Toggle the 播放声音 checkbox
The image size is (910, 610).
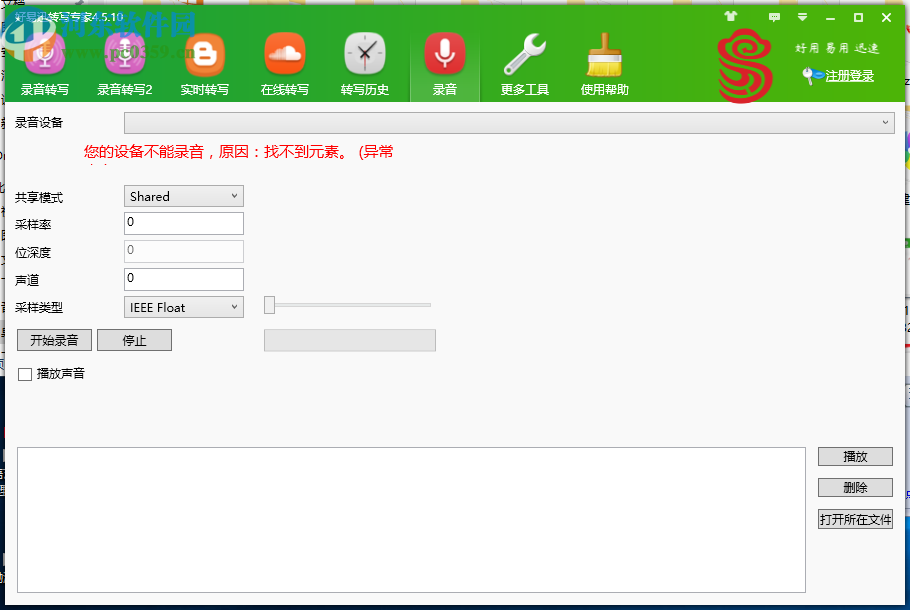tap(25, 374)
